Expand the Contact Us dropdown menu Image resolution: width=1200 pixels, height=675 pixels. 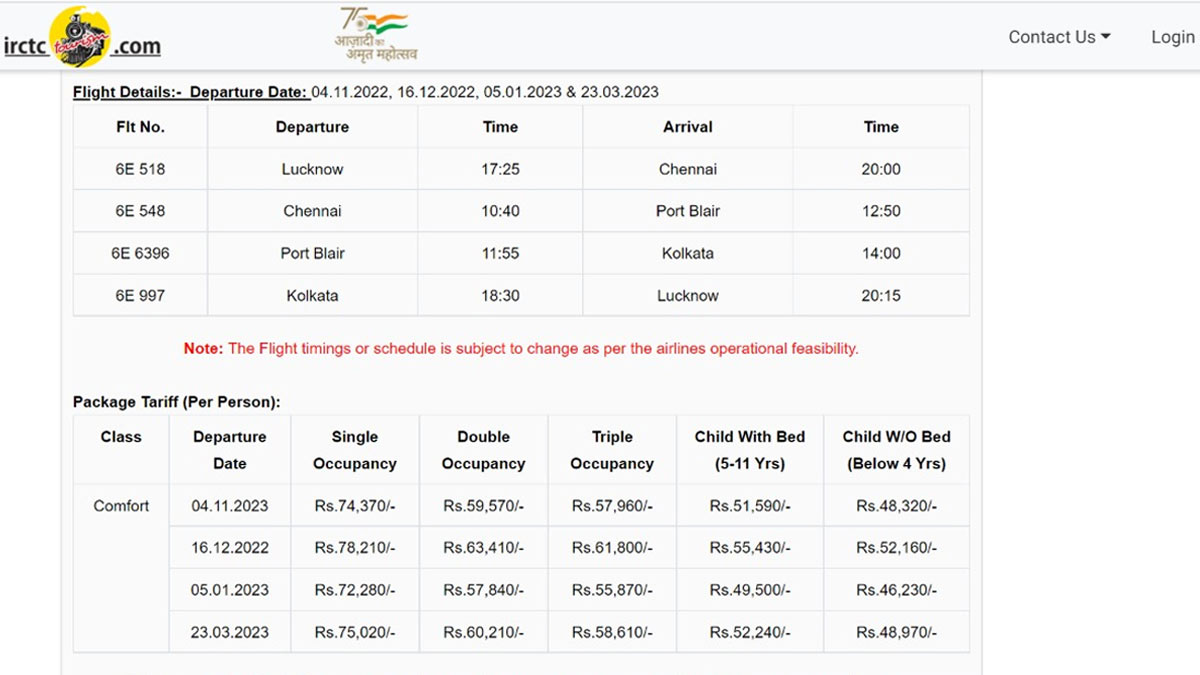click(x=1059, y=37)
